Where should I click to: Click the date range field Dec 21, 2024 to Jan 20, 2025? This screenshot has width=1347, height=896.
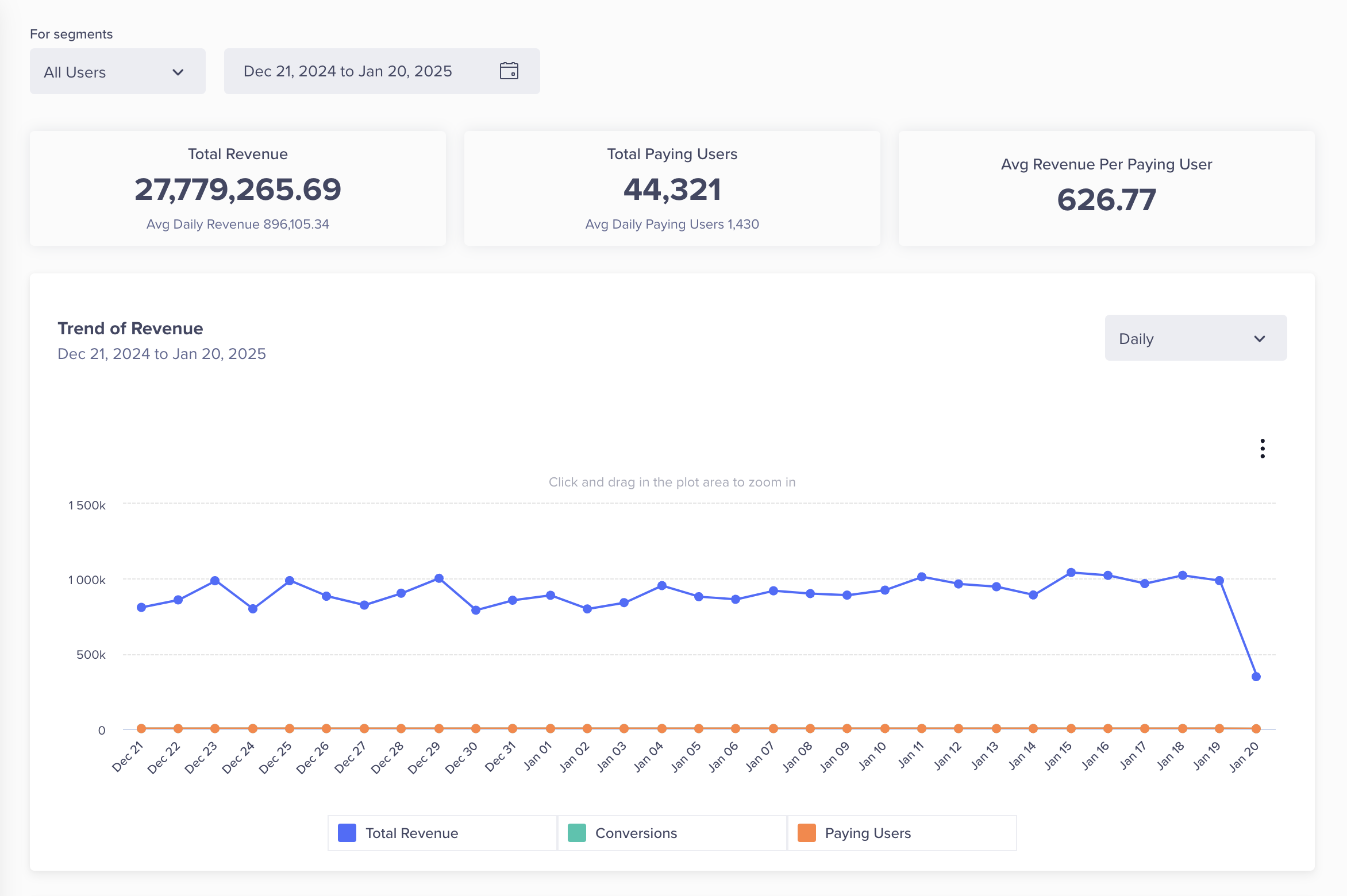pos(382,71)
